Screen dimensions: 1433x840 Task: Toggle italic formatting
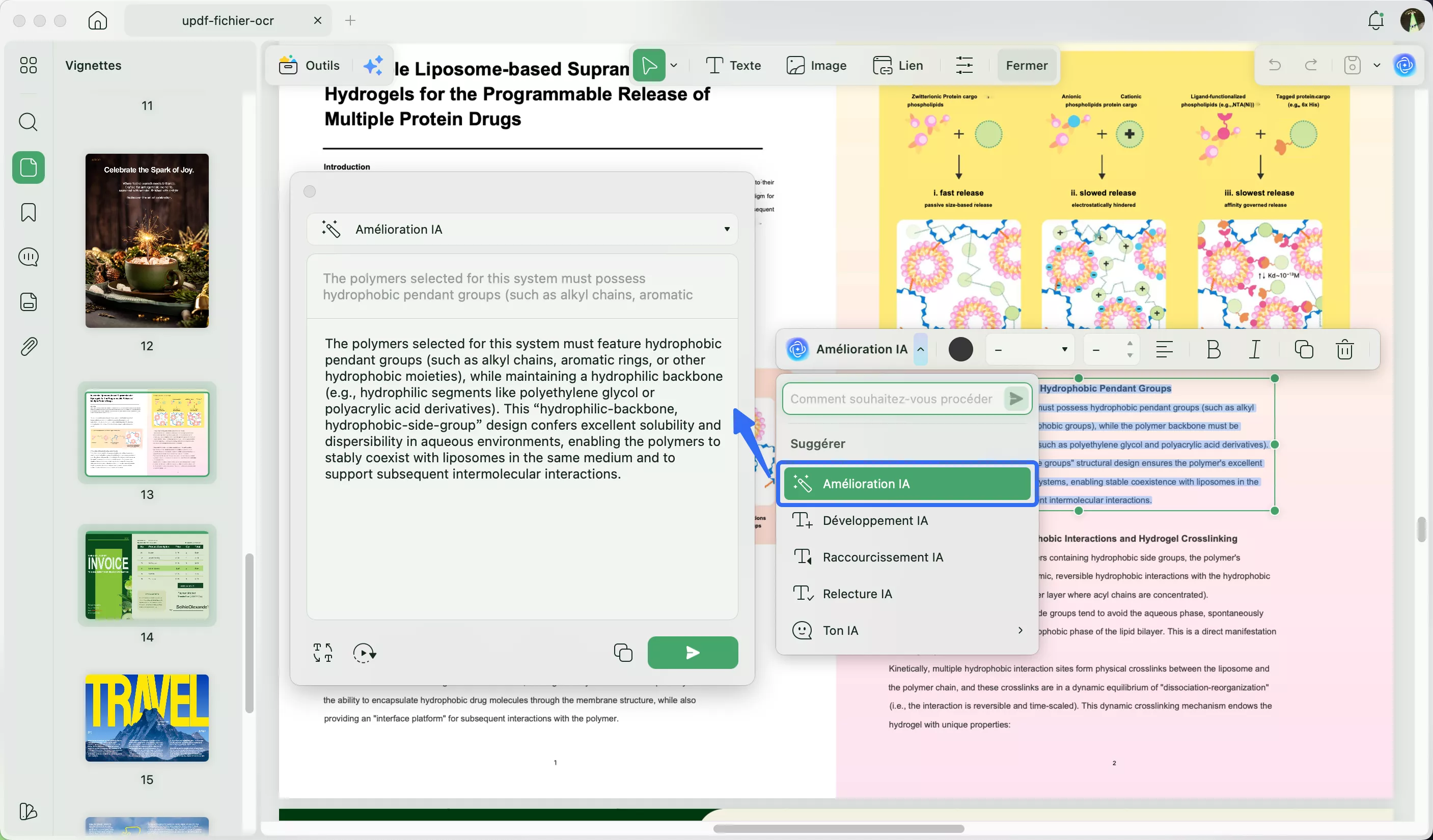[x=1254, y=350]
